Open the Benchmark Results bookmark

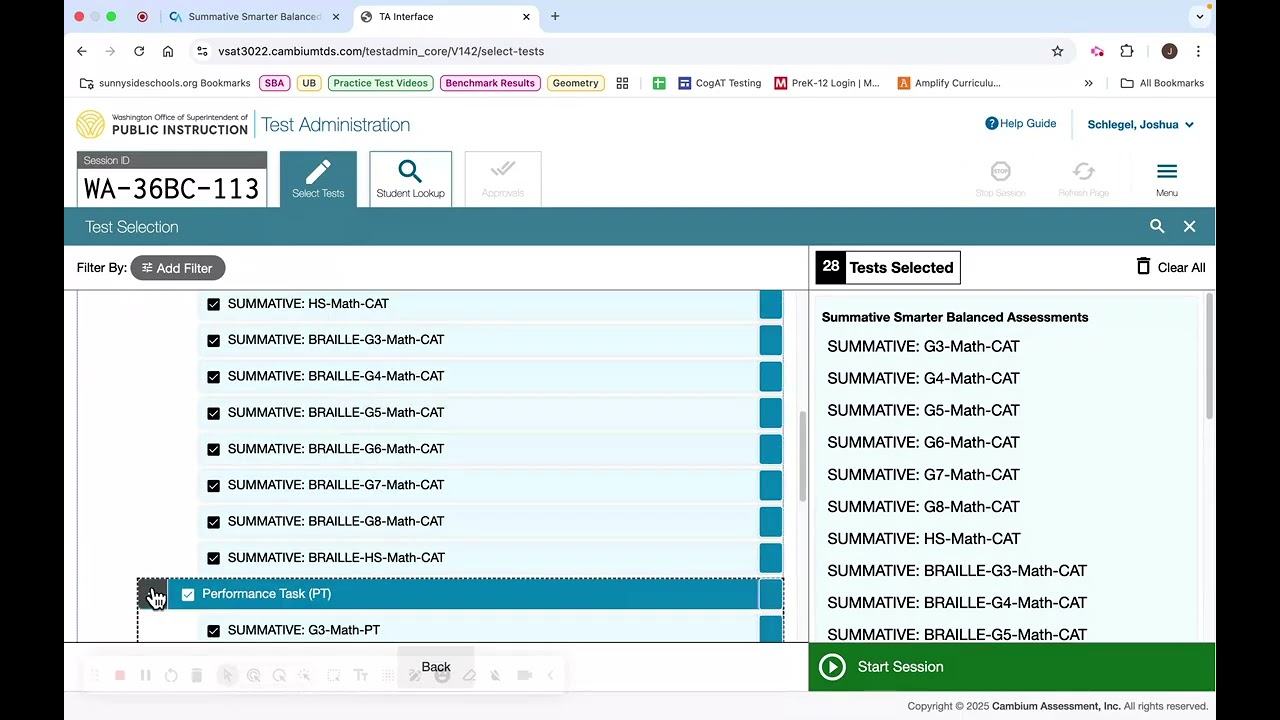pyautogui.click(x=490, y=83)
